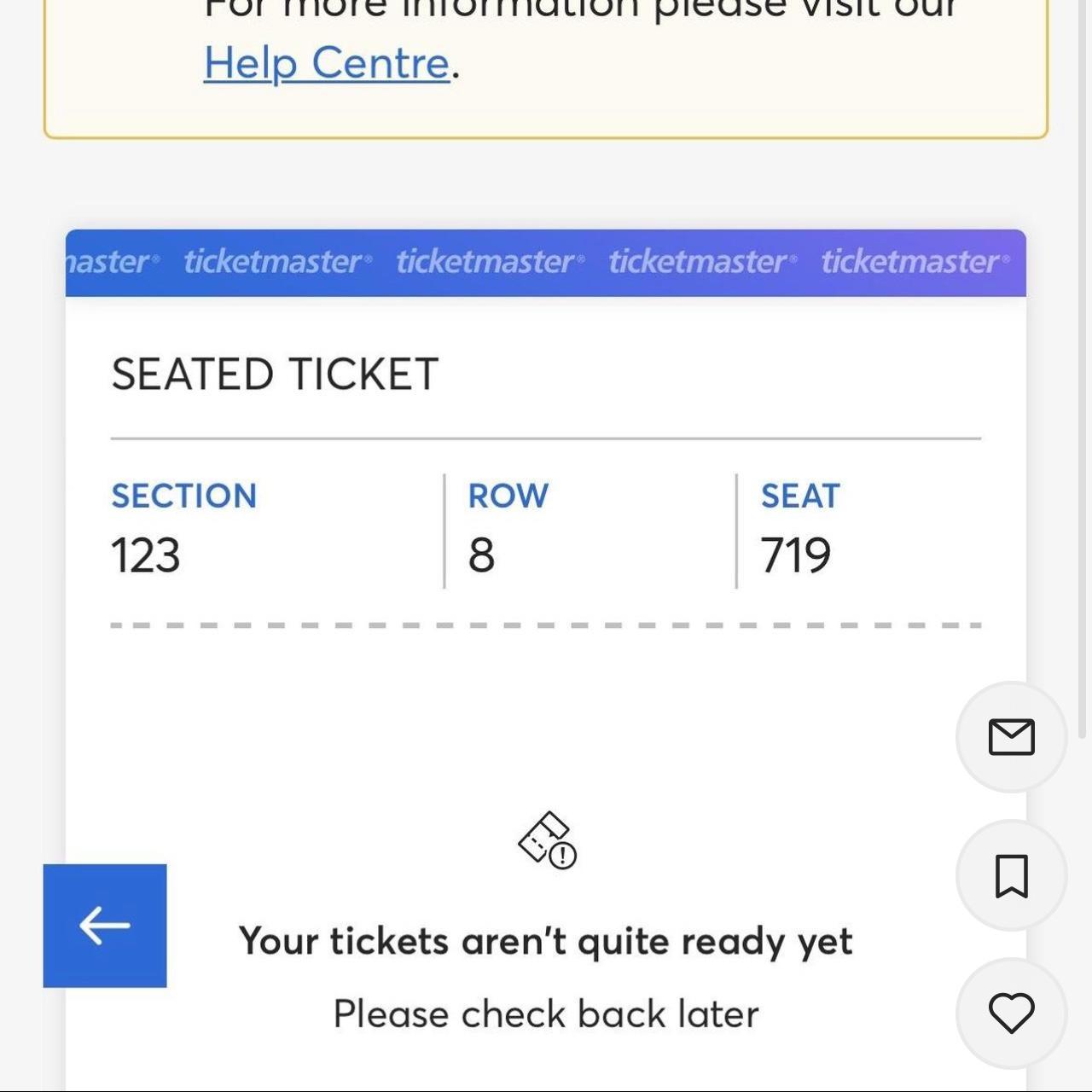
Task: Tap the heart favorite icon
Action: (1010, 1014)
